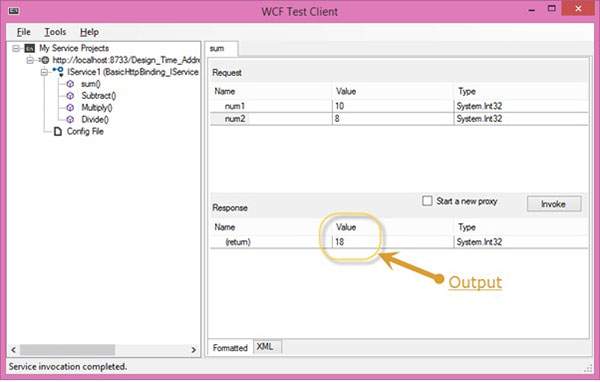Switch to the Formatted tab
This screenshot has height=382, width=600.
point(230,348)
